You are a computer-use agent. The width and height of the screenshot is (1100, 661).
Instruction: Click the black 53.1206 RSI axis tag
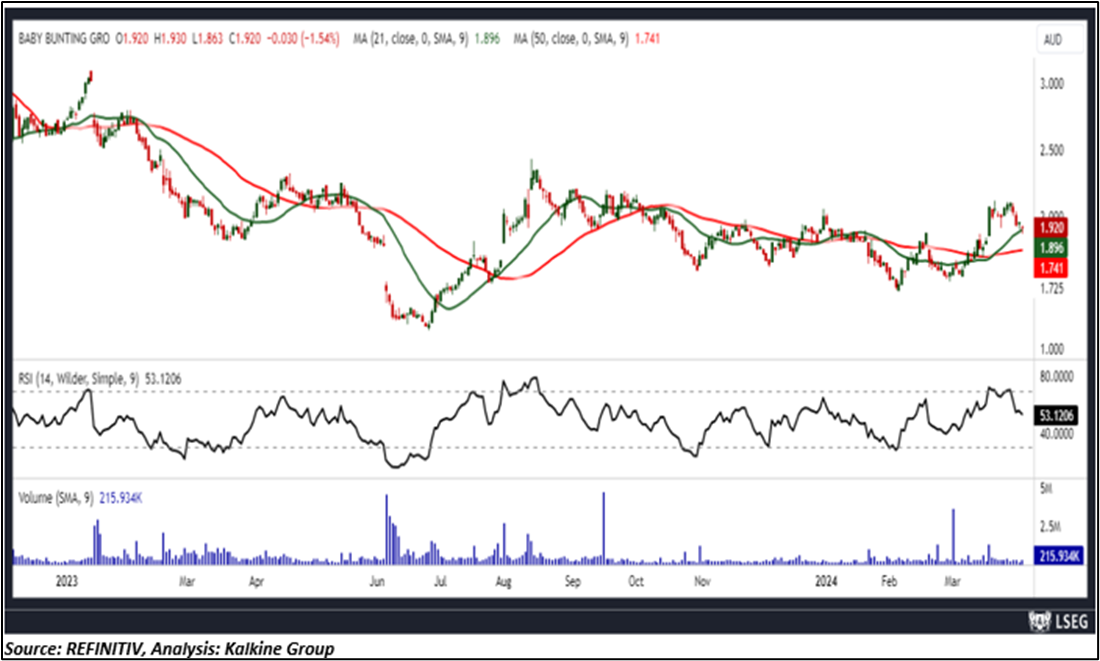1055,416
